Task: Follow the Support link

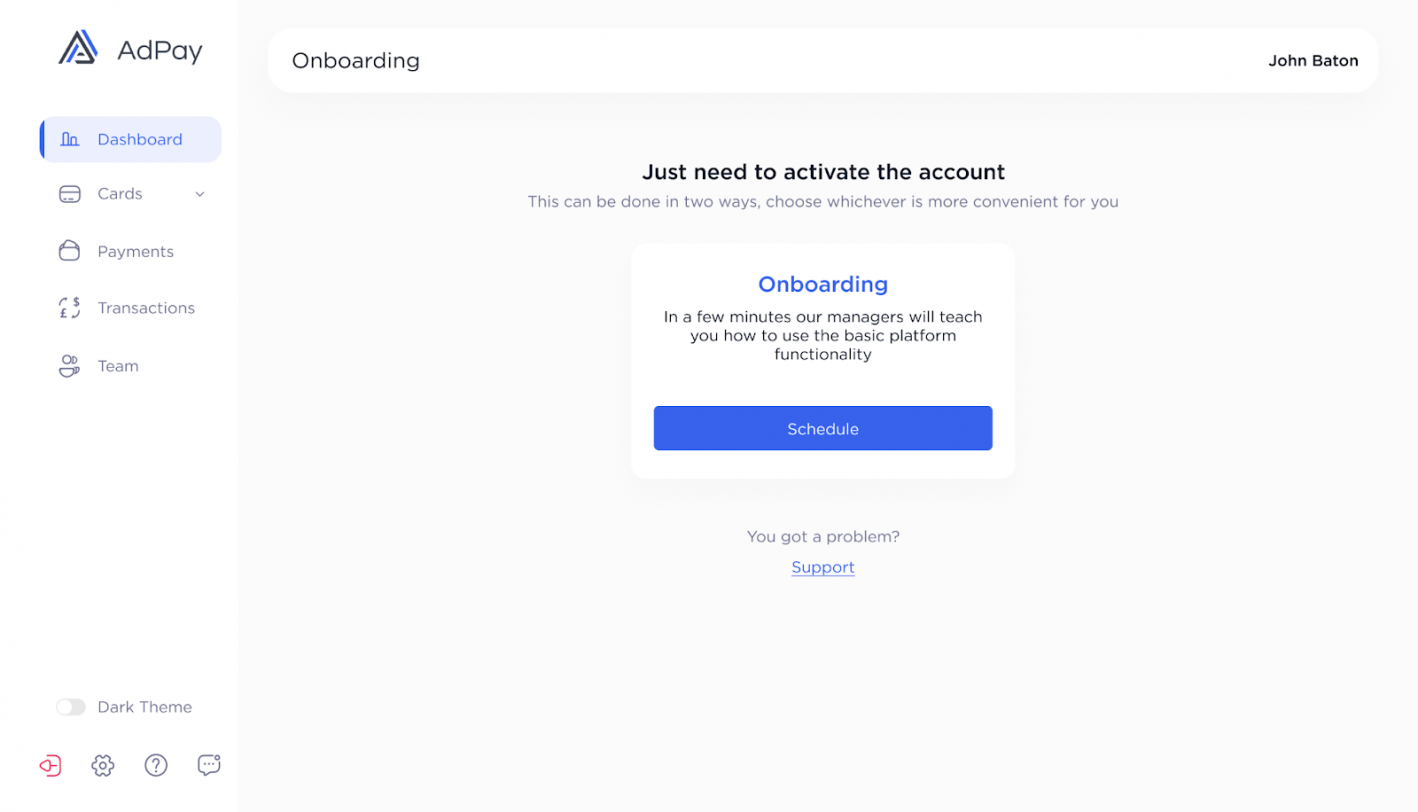Action: coord(823,567)
